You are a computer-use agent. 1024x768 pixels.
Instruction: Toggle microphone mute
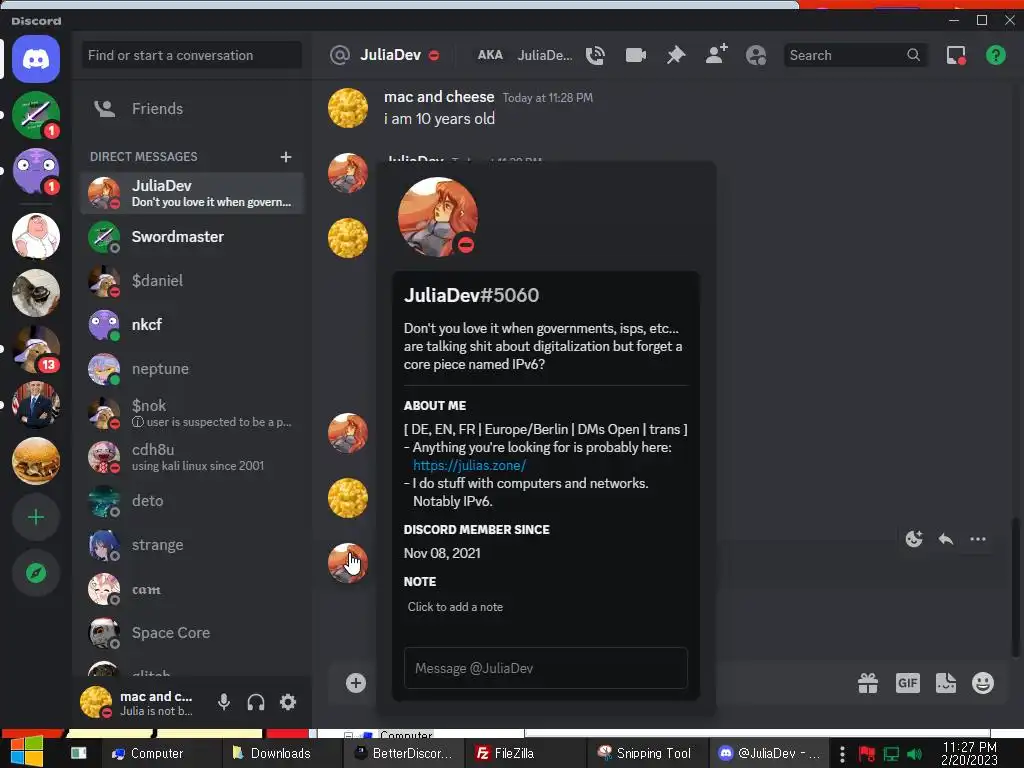pos(223,702)
